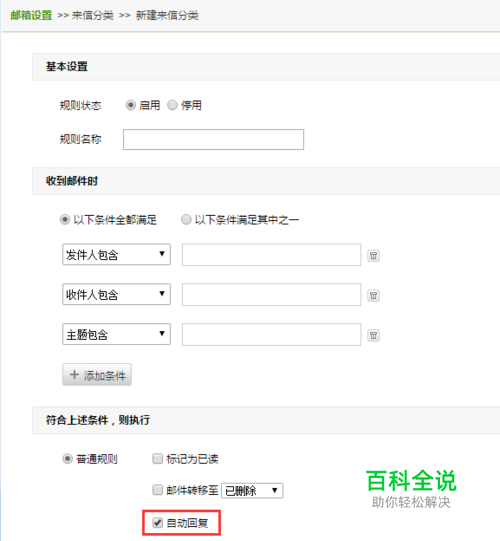Open the 收件人包含 condition dropdown

point(116,294)
